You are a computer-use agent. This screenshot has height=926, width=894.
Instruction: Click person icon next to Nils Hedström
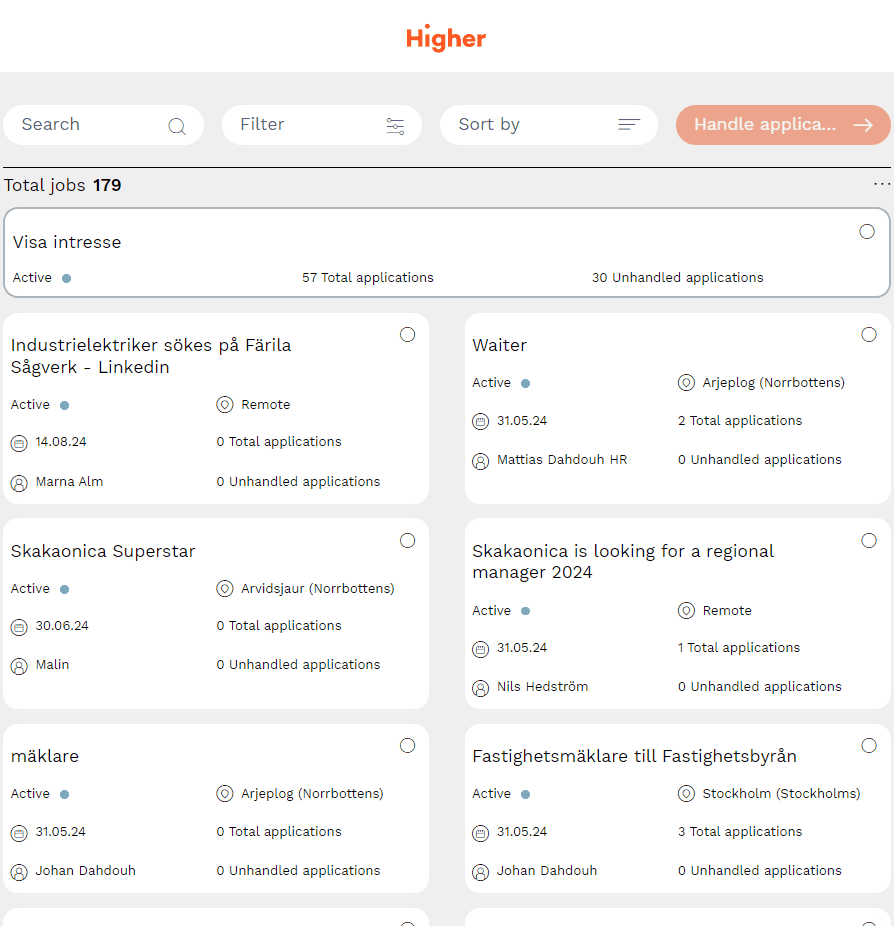480,688
